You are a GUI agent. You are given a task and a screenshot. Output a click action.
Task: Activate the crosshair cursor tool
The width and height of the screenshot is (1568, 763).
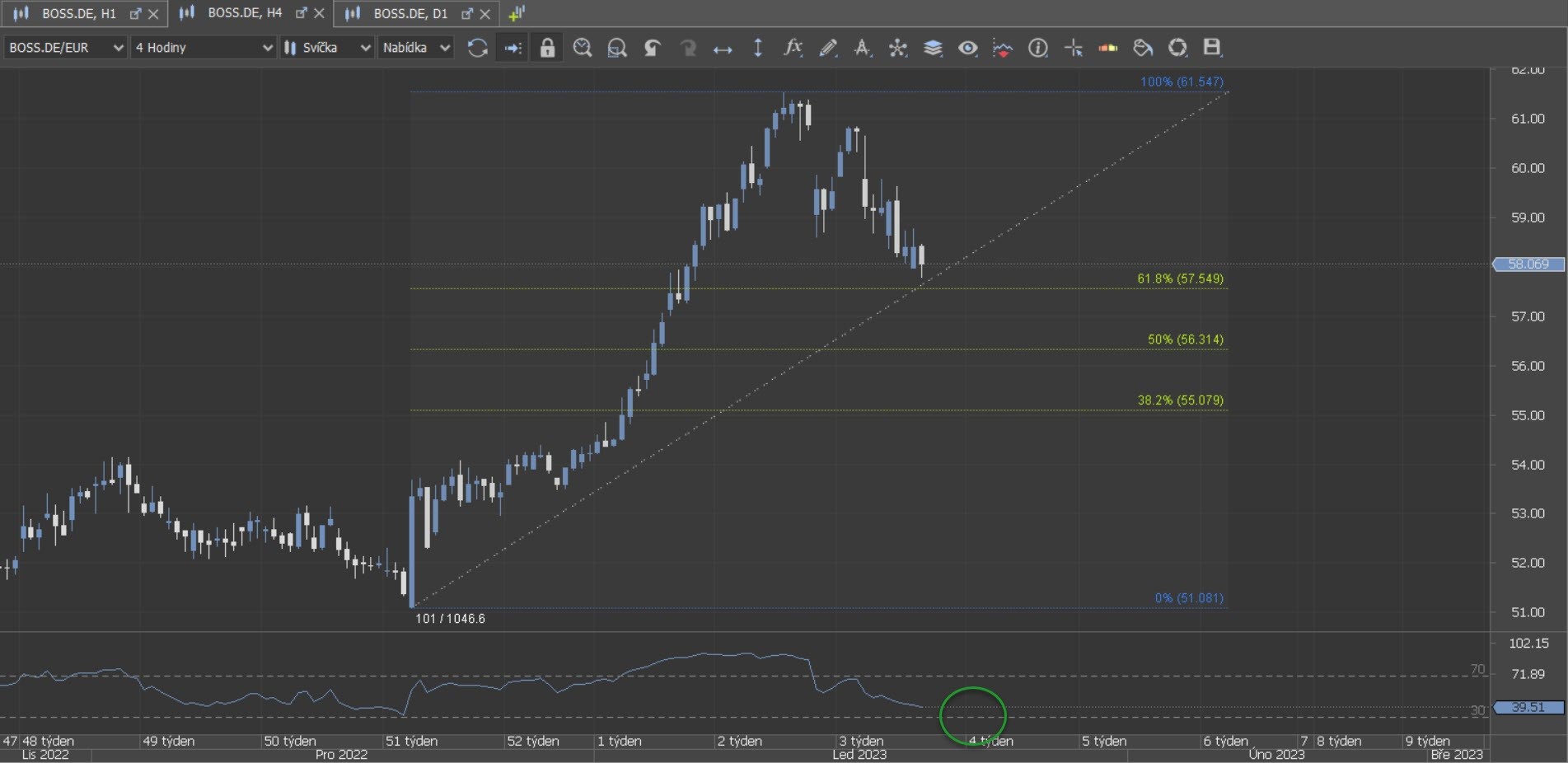[x=1074, y=48]
